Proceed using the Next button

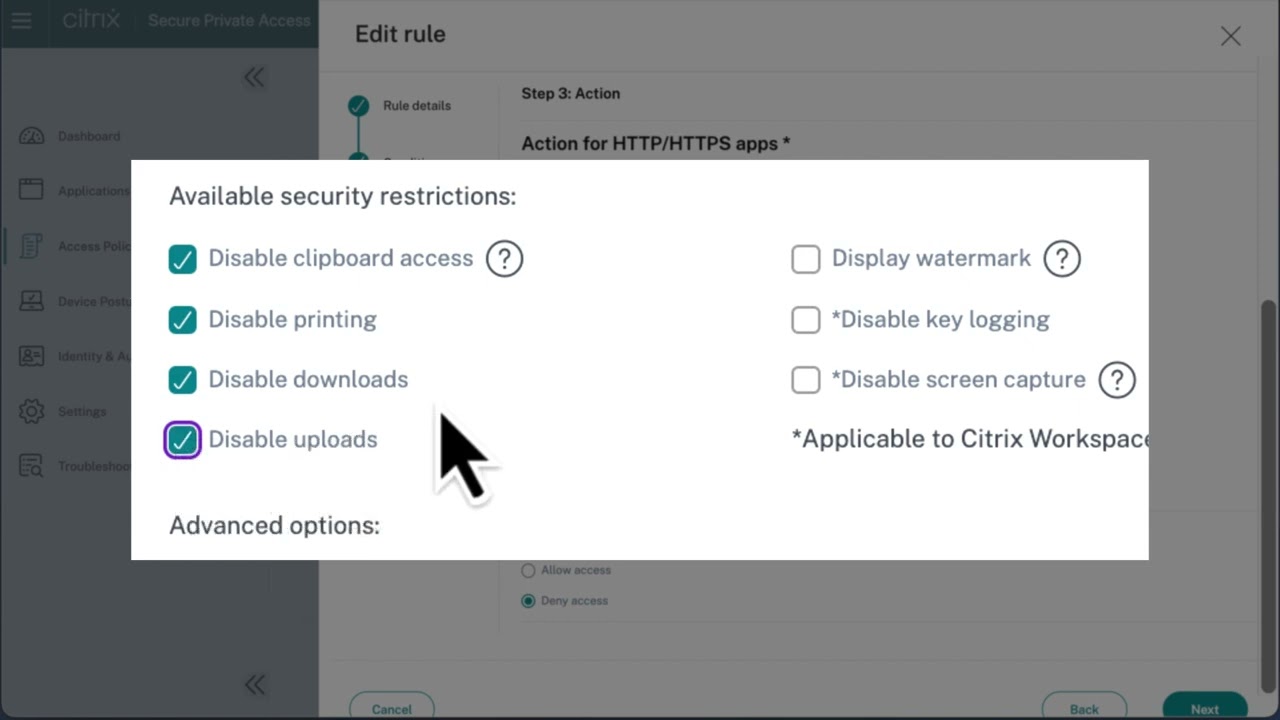1205,709
